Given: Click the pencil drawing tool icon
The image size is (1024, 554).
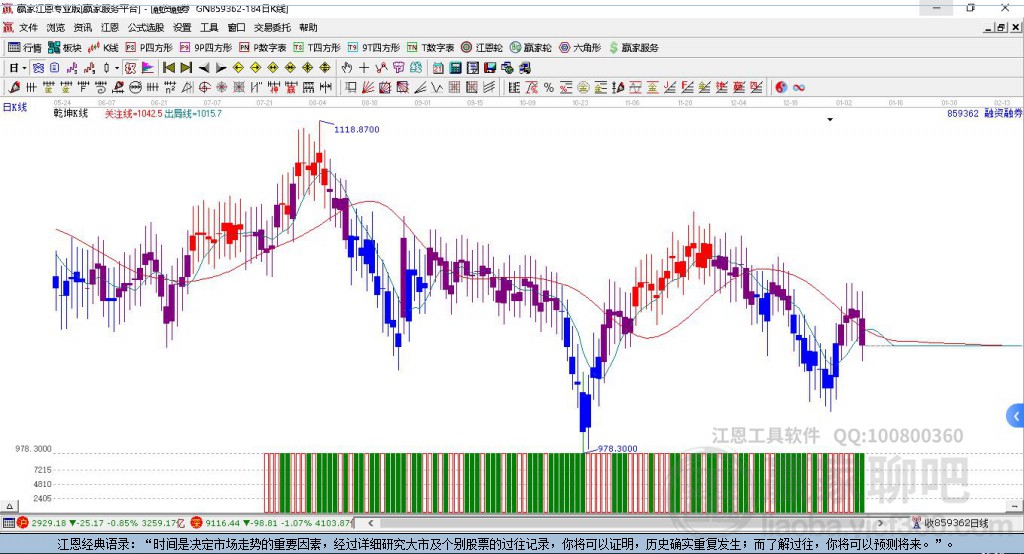Looking at the screenshot, I should coord(14,87).
